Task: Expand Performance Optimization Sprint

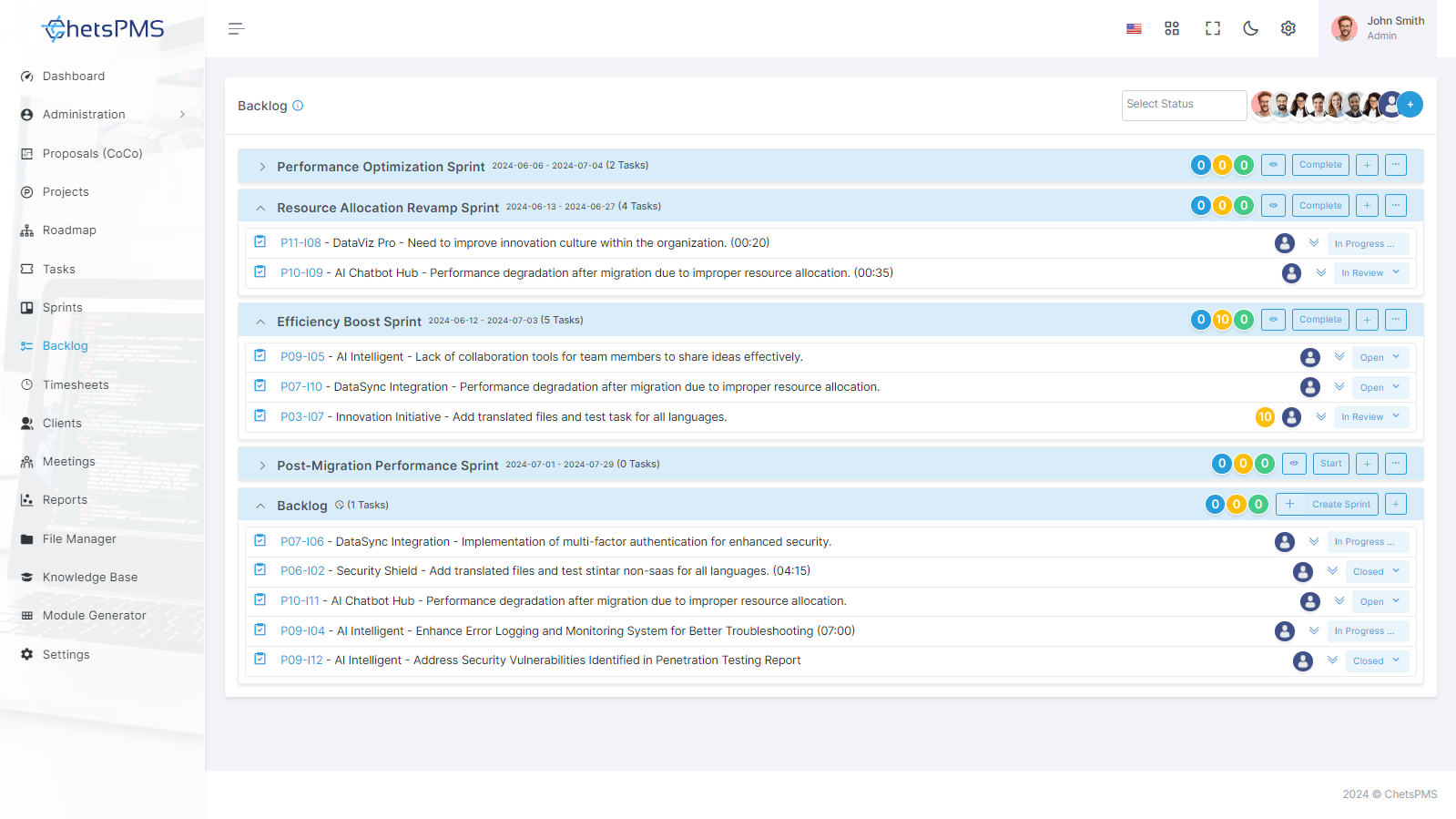Action: pyautogui.click(x=262, y=167)
